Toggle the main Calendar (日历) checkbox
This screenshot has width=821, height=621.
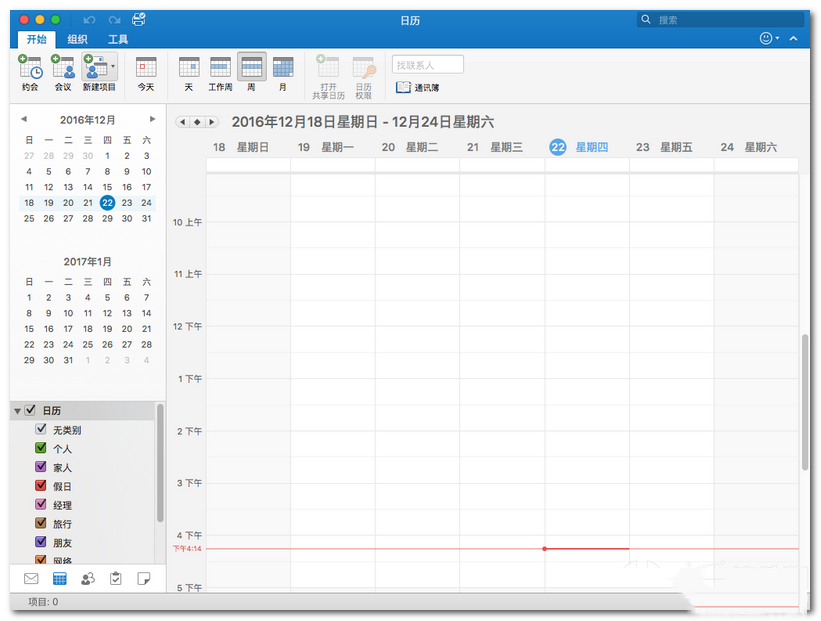pos(30,410)
